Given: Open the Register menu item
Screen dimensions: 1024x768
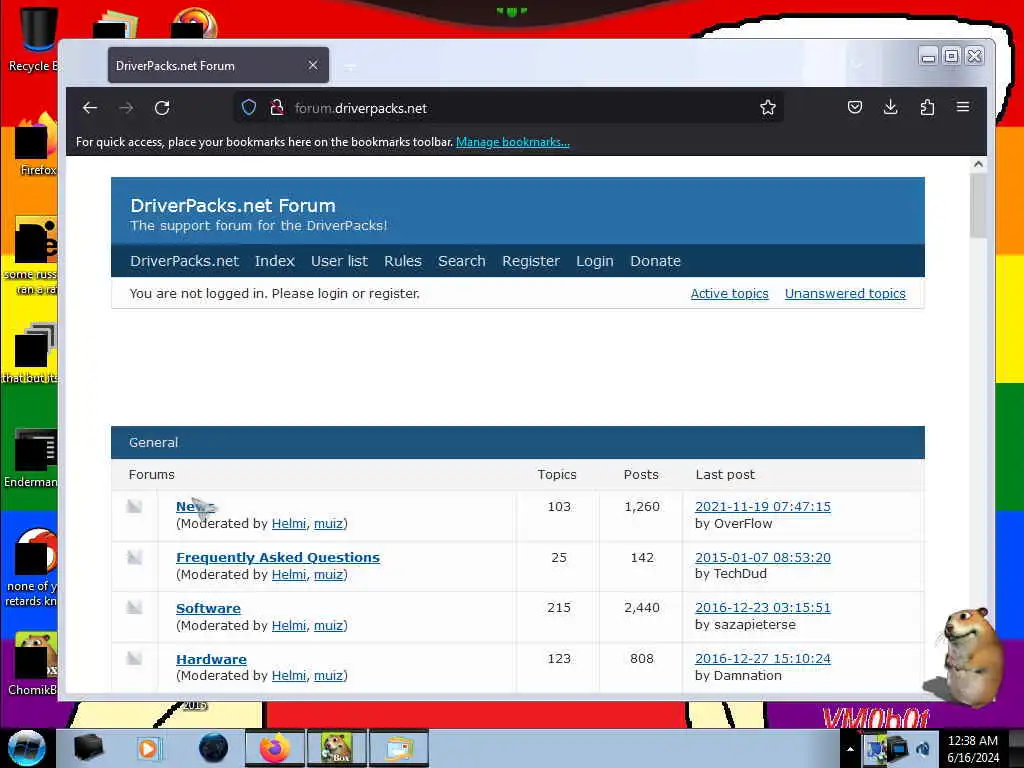Looking at the screenshot, I should pos(531,261).
